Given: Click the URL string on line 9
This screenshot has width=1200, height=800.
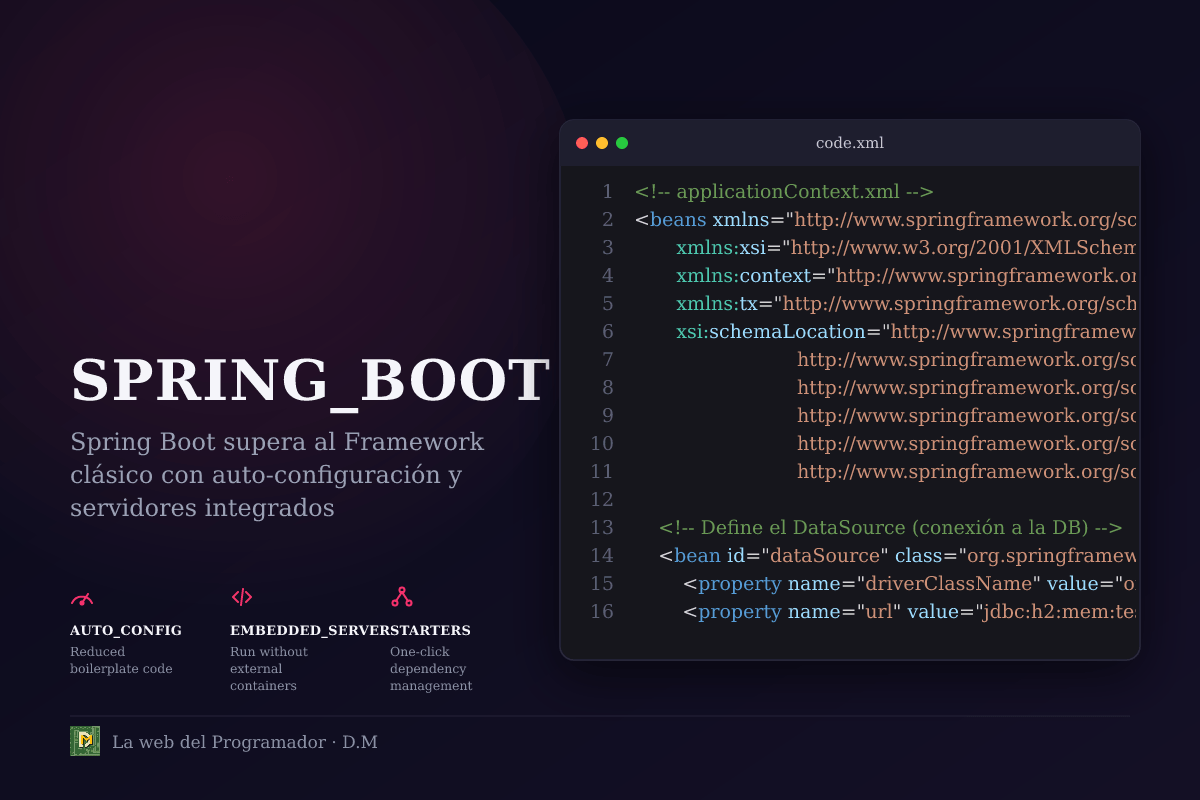Looking at the screenshot, I should click(967, 415).
